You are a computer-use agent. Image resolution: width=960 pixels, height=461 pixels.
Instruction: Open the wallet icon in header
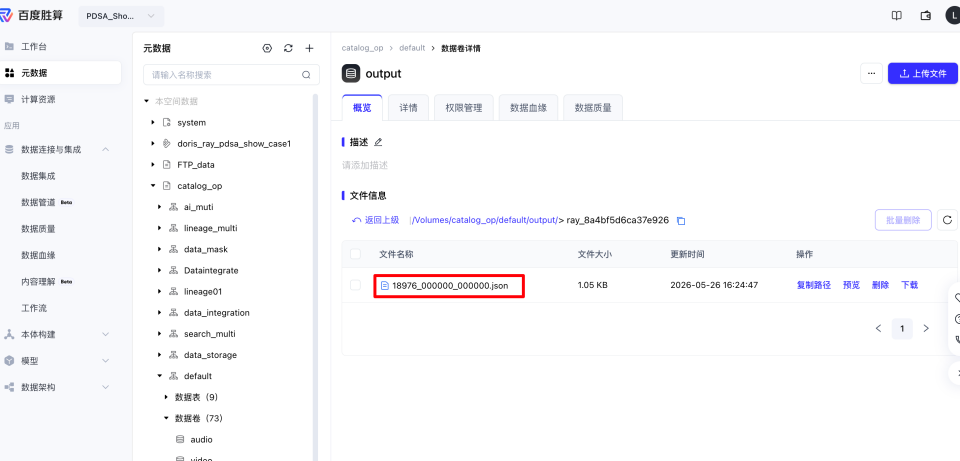point(926,16)
